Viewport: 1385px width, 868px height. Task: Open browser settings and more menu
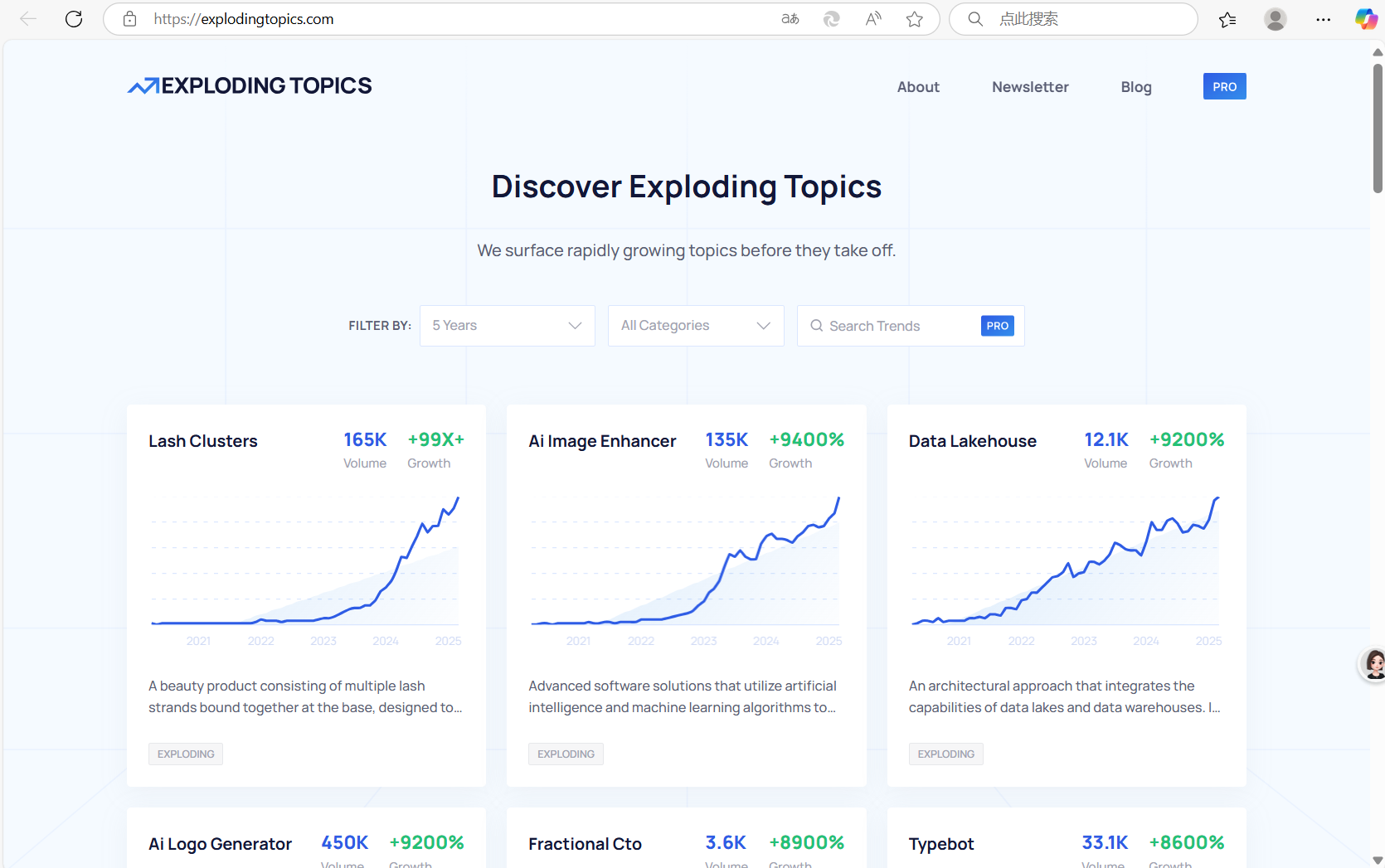(x=1324, y=19)
